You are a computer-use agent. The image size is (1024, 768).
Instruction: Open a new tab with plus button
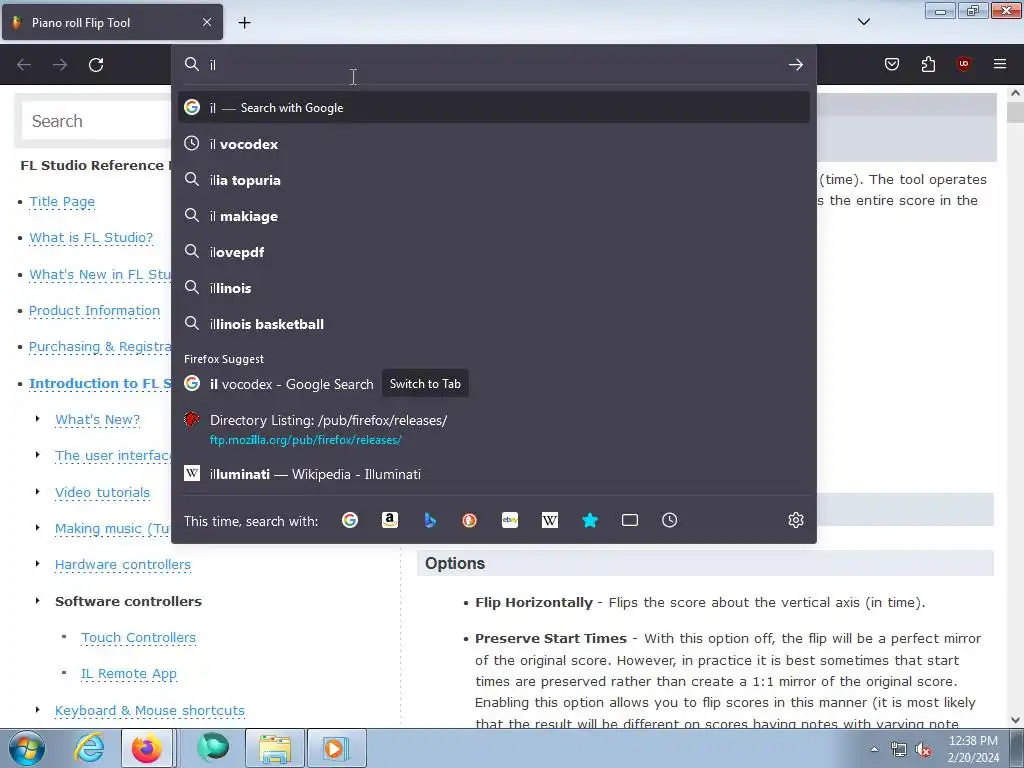tap(244, 23)
